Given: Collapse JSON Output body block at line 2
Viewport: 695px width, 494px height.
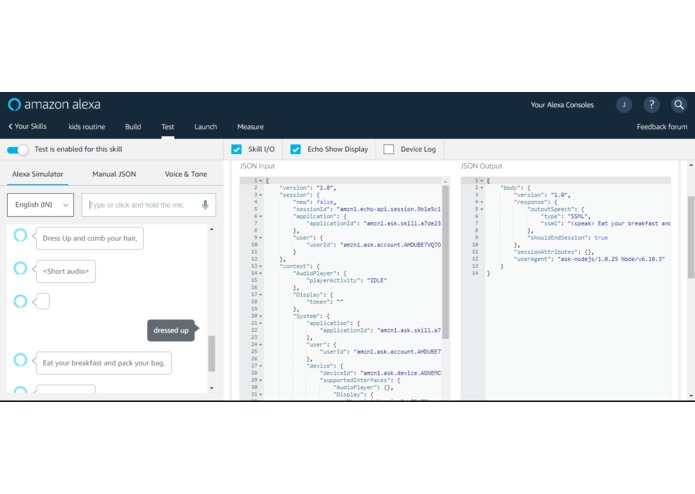Looking at the screenshot, I should [482, 188].
